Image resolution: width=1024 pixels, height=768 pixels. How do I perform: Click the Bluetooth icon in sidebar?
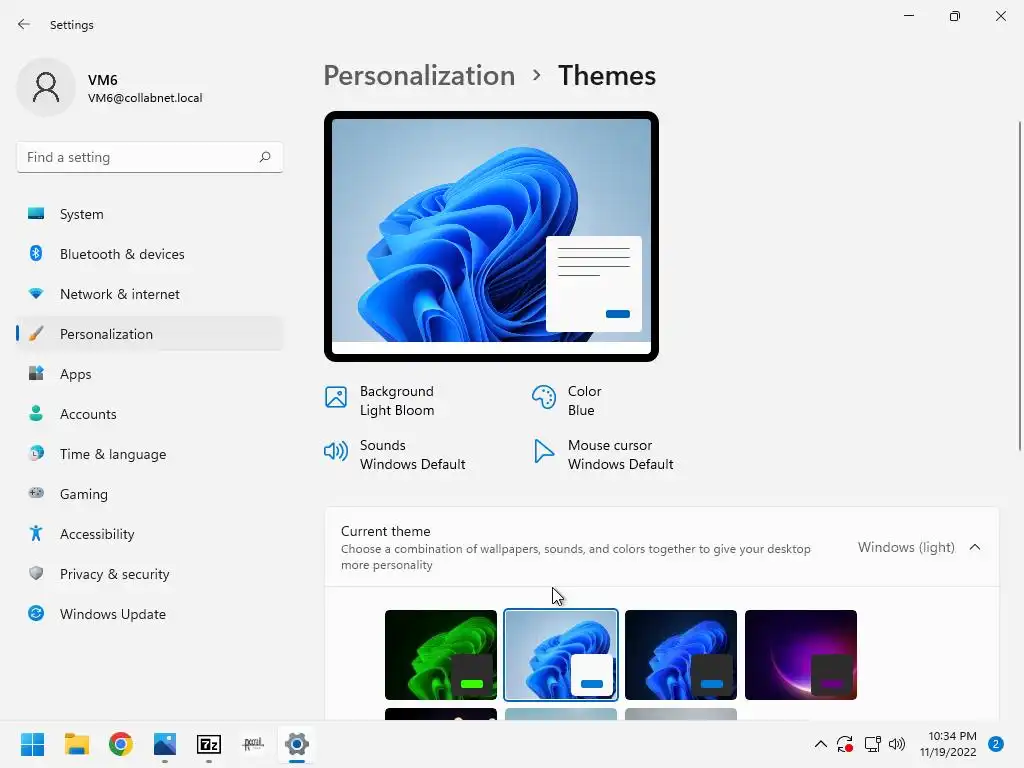click(x=36, y=253)
